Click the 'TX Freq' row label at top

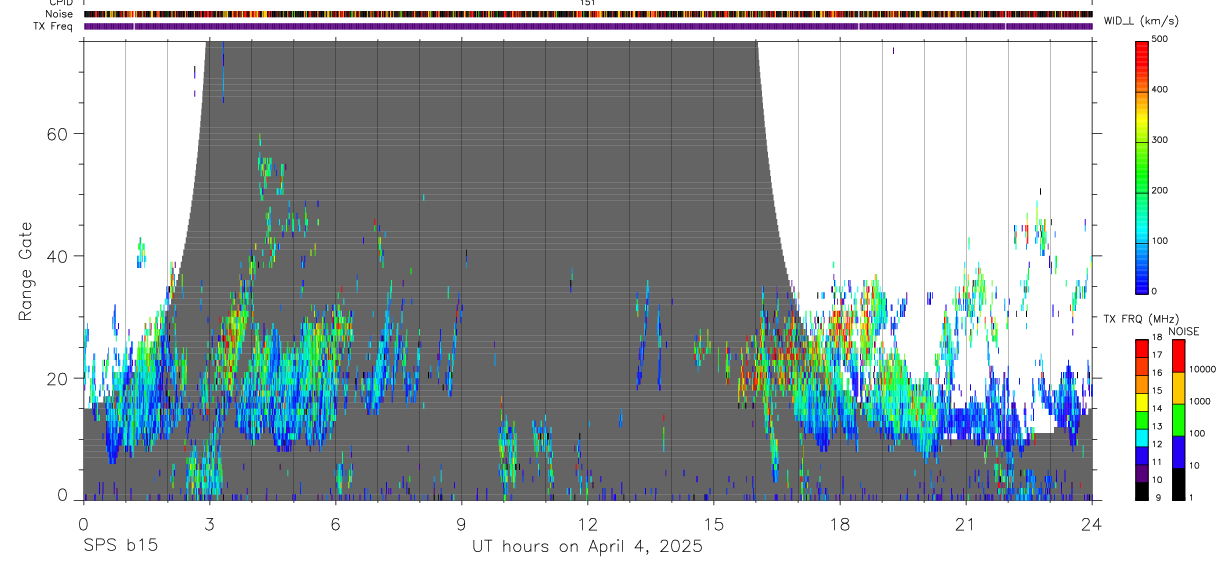(54, 26)
